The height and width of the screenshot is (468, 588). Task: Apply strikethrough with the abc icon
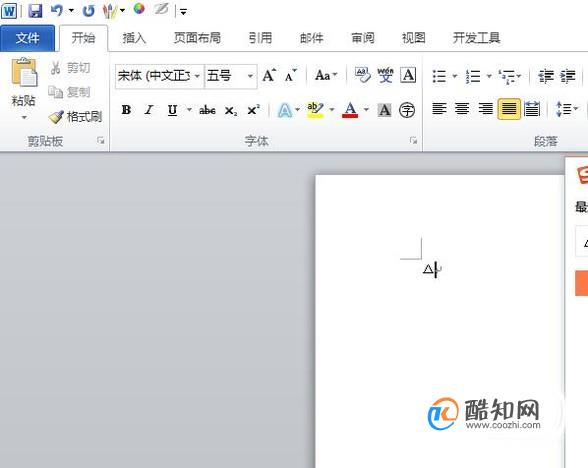pyautogui.click(x=207, y=110)
